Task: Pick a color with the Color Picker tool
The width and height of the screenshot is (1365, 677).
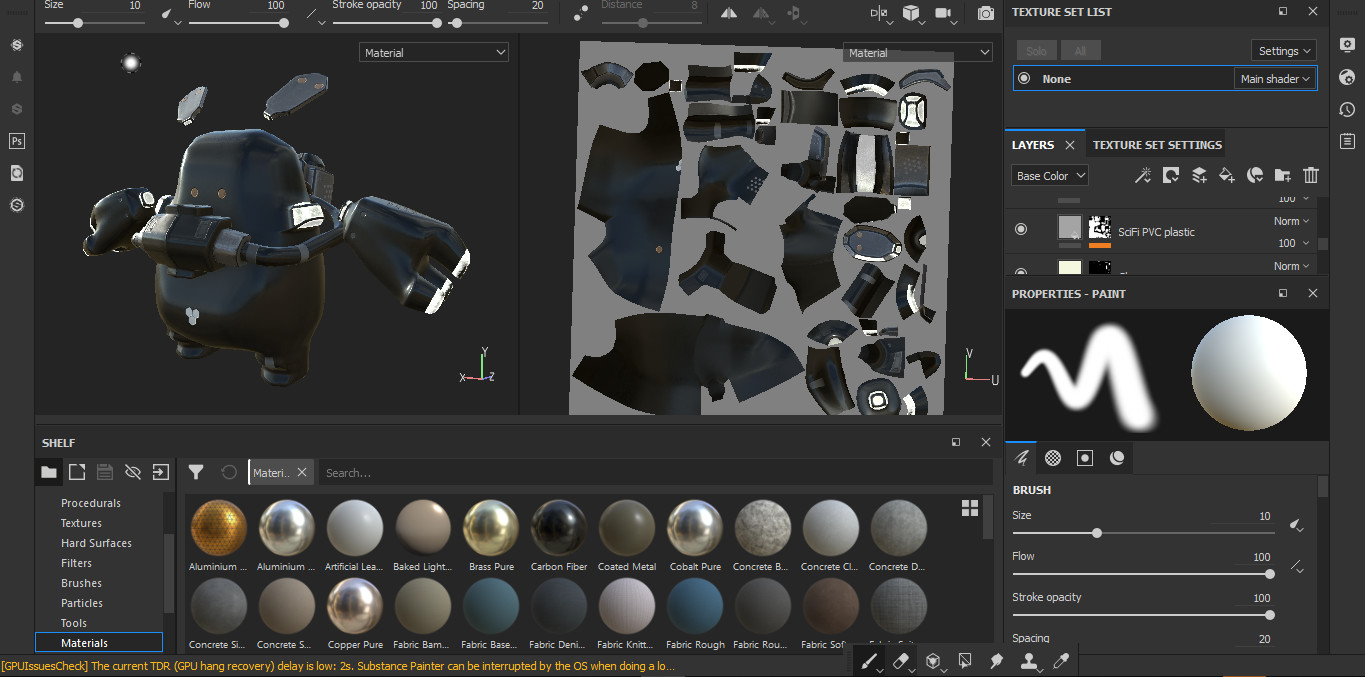Action: [1061, 660]
